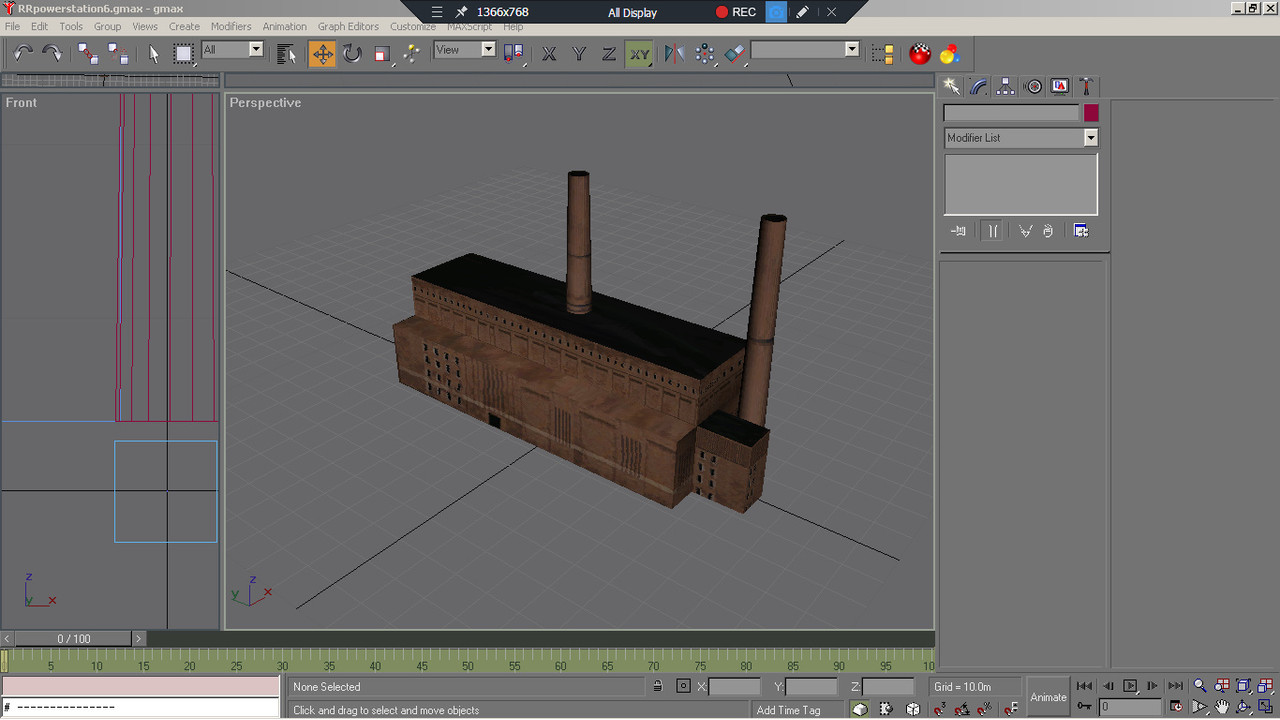
Task: Toggle the 3D Snap button
Action: tap(940, 709)
